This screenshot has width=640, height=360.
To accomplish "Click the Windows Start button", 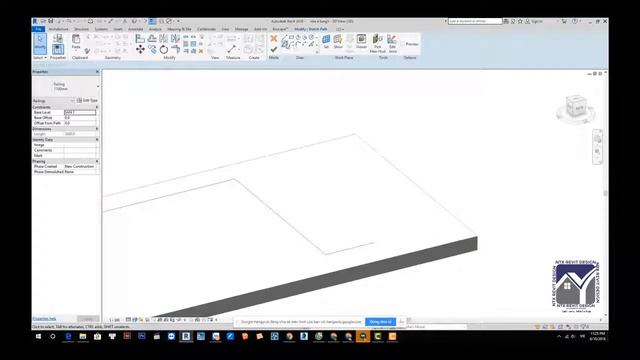I will [x=38, y=336].
